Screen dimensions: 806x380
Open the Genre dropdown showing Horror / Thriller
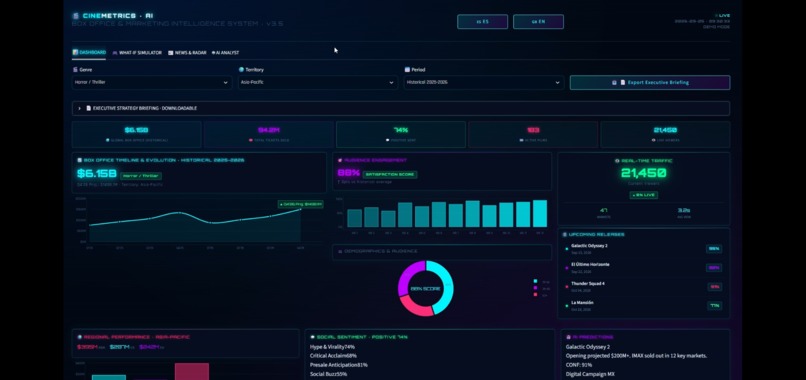pyautogui.click(x=152, y=82)
